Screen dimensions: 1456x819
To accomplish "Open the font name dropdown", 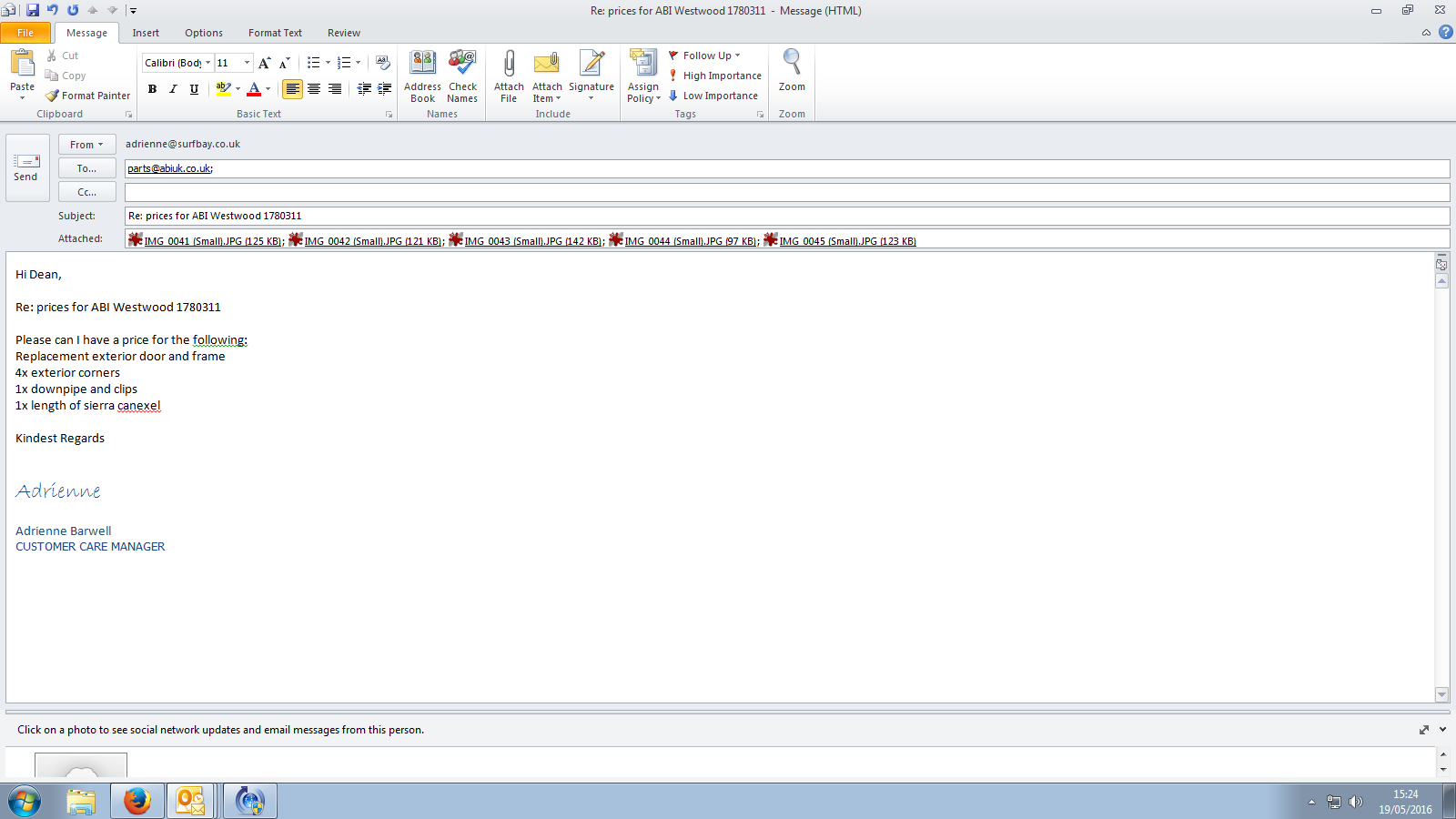I will tap(207, 63).
